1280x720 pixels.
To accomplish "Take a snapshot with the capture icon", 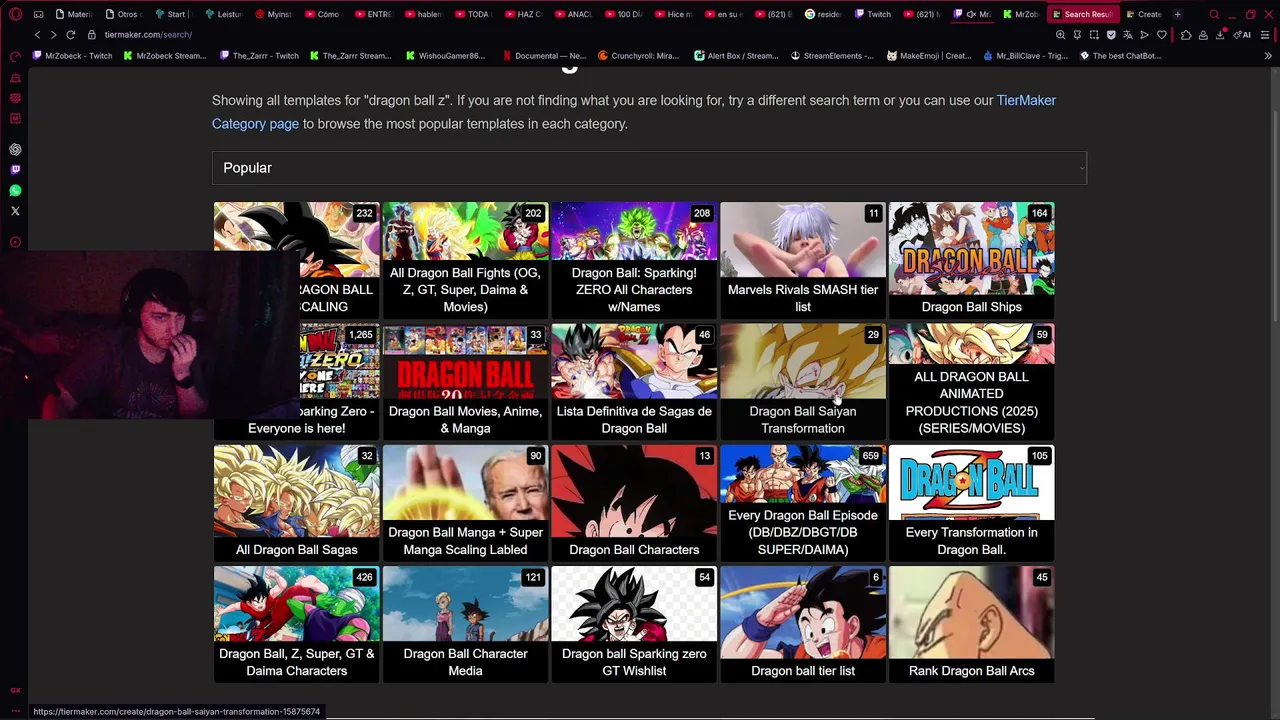I will click(1094, 35).
